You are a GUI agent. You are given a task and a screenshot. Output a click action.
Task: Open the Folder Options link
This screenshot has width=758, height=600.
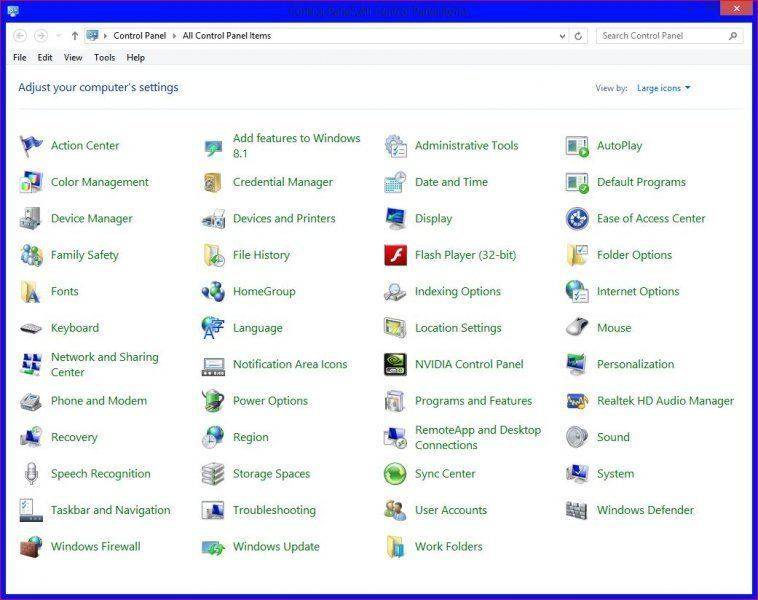pos(634,255)
